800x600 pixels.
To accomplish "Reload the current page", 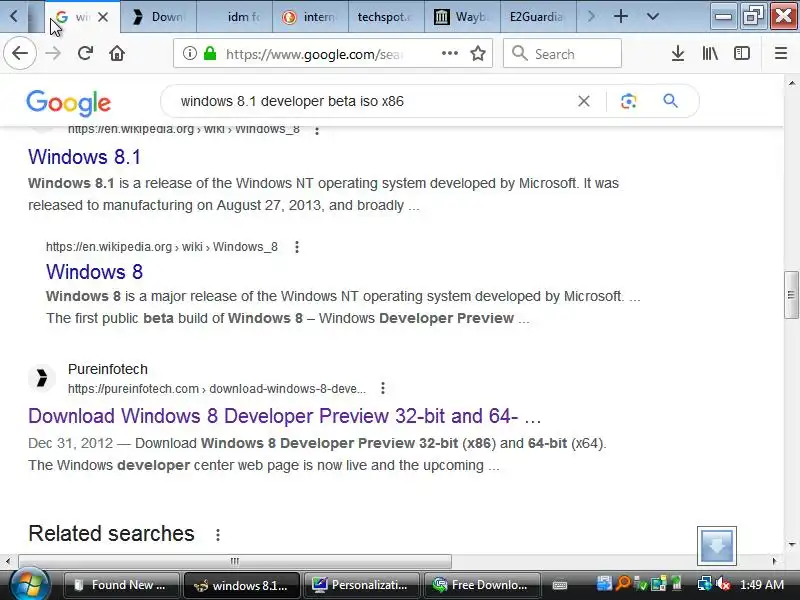I will [x=85, y=53].
